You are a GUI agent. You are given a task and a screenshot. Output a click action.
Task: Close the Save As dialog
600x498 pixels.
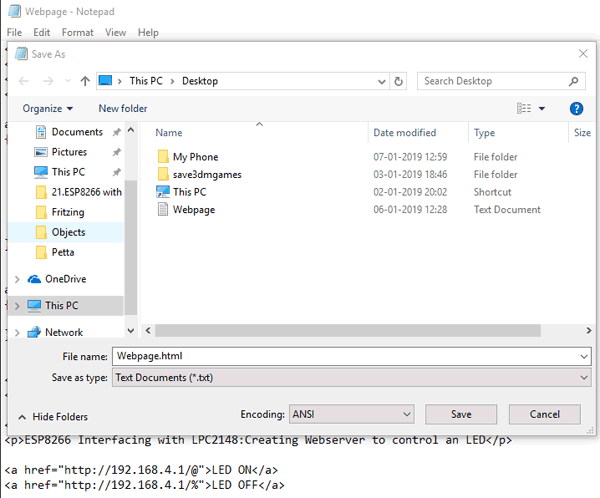point(583,54)
